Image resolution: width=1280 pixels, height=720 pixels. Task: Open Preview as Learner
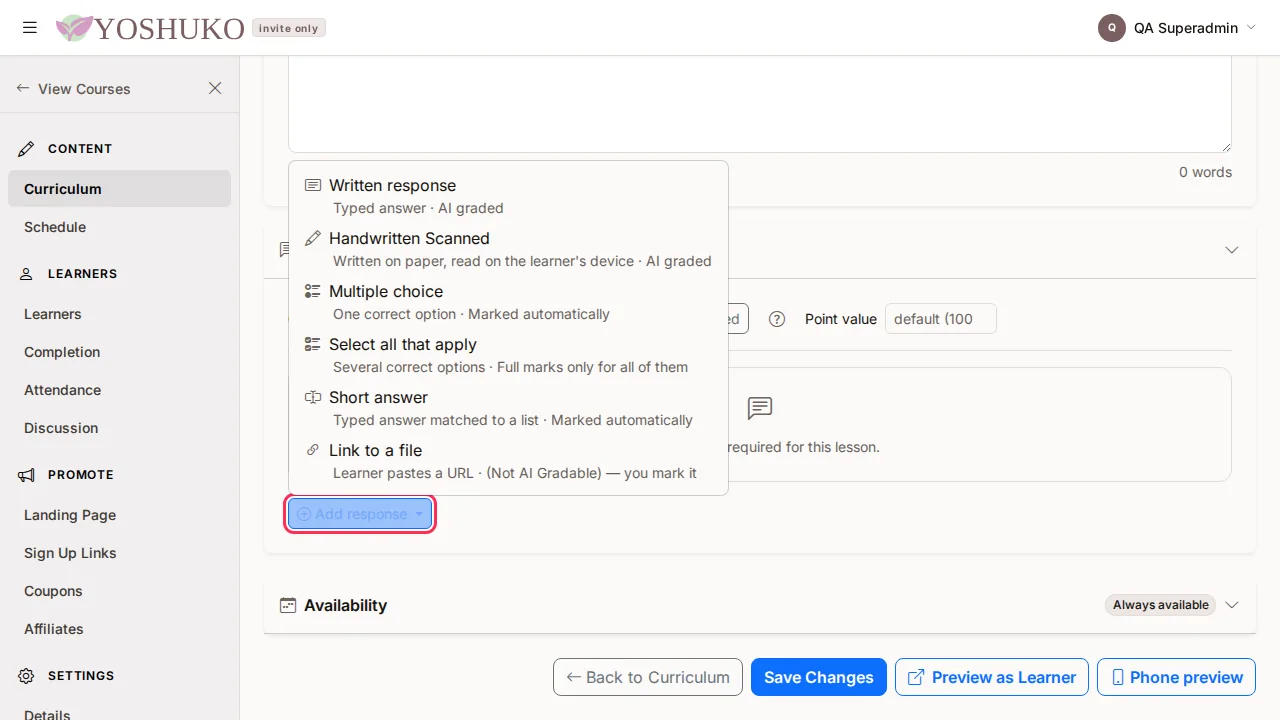[991, 677]
